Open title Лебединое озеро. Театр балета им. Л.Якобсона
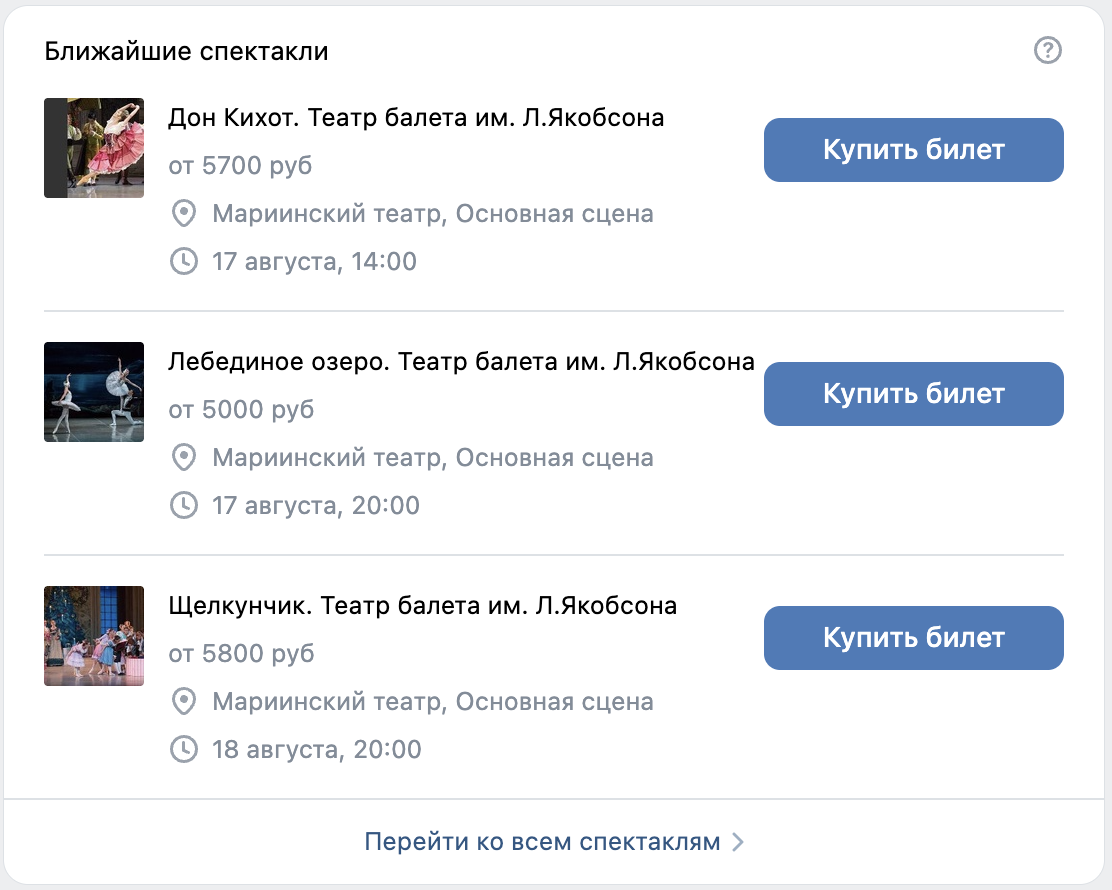The width and height of the screenshot is (1112, 890). click(x=461, y=362)
